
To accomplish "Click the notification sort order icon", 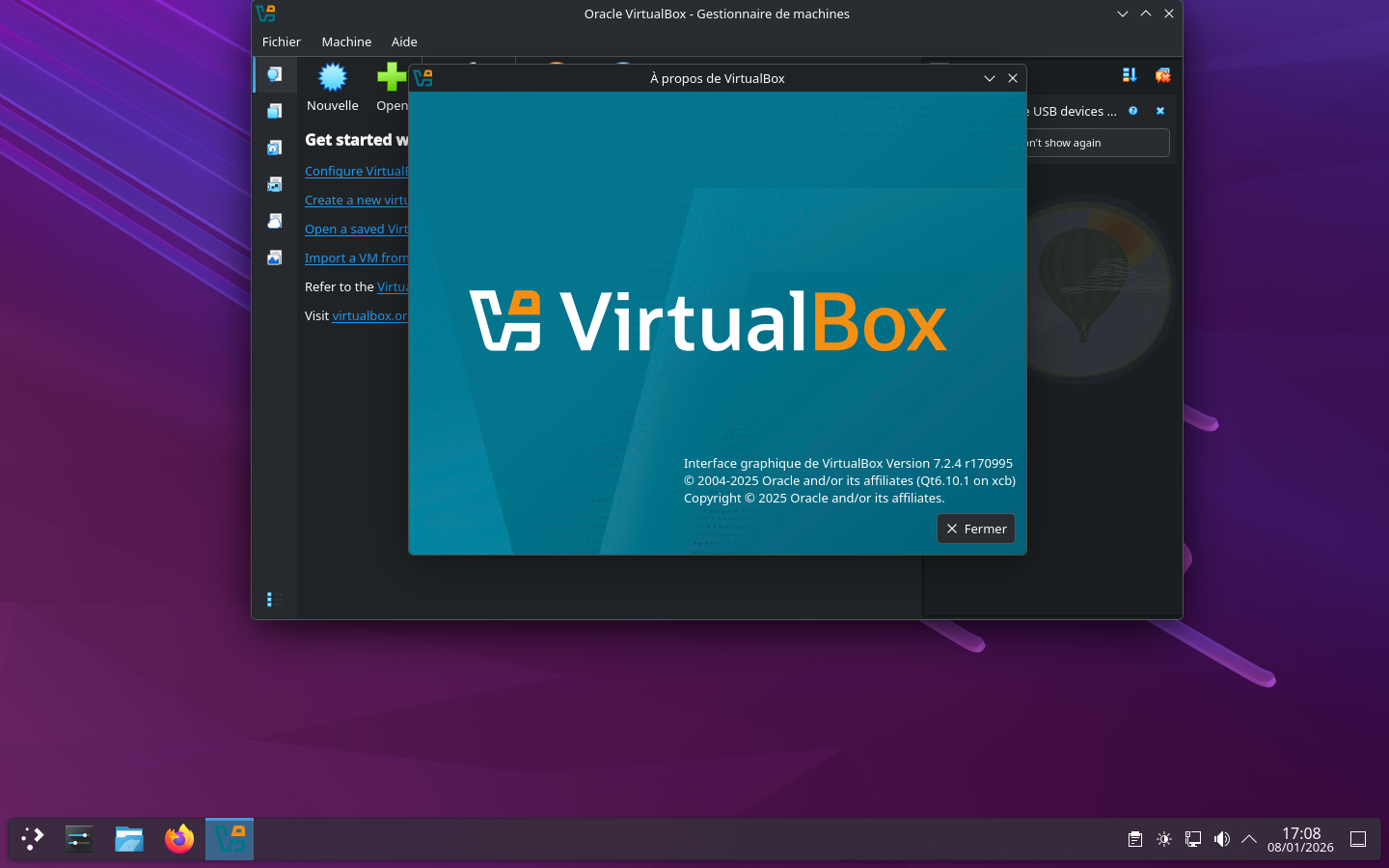I will click(x=1130, y=75).
